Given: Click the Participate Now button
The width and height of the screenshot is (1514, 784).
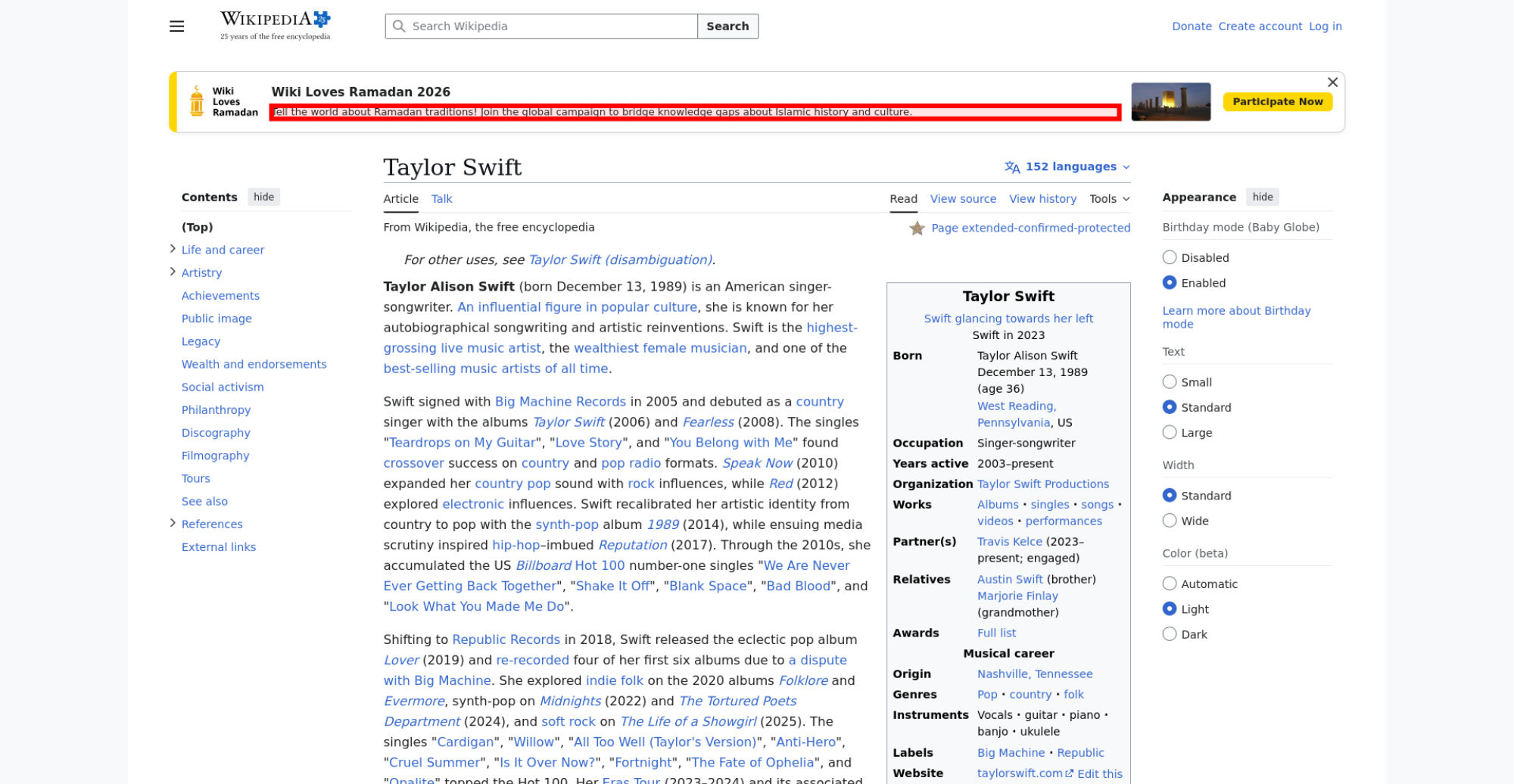Looking at the screenshot, I should point(1277,102).
